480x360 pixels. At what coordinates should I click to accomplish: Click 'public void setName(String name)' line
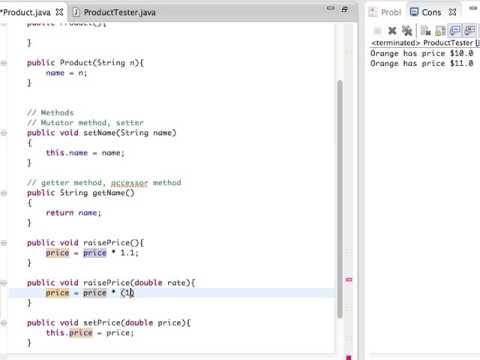[101, 133]
